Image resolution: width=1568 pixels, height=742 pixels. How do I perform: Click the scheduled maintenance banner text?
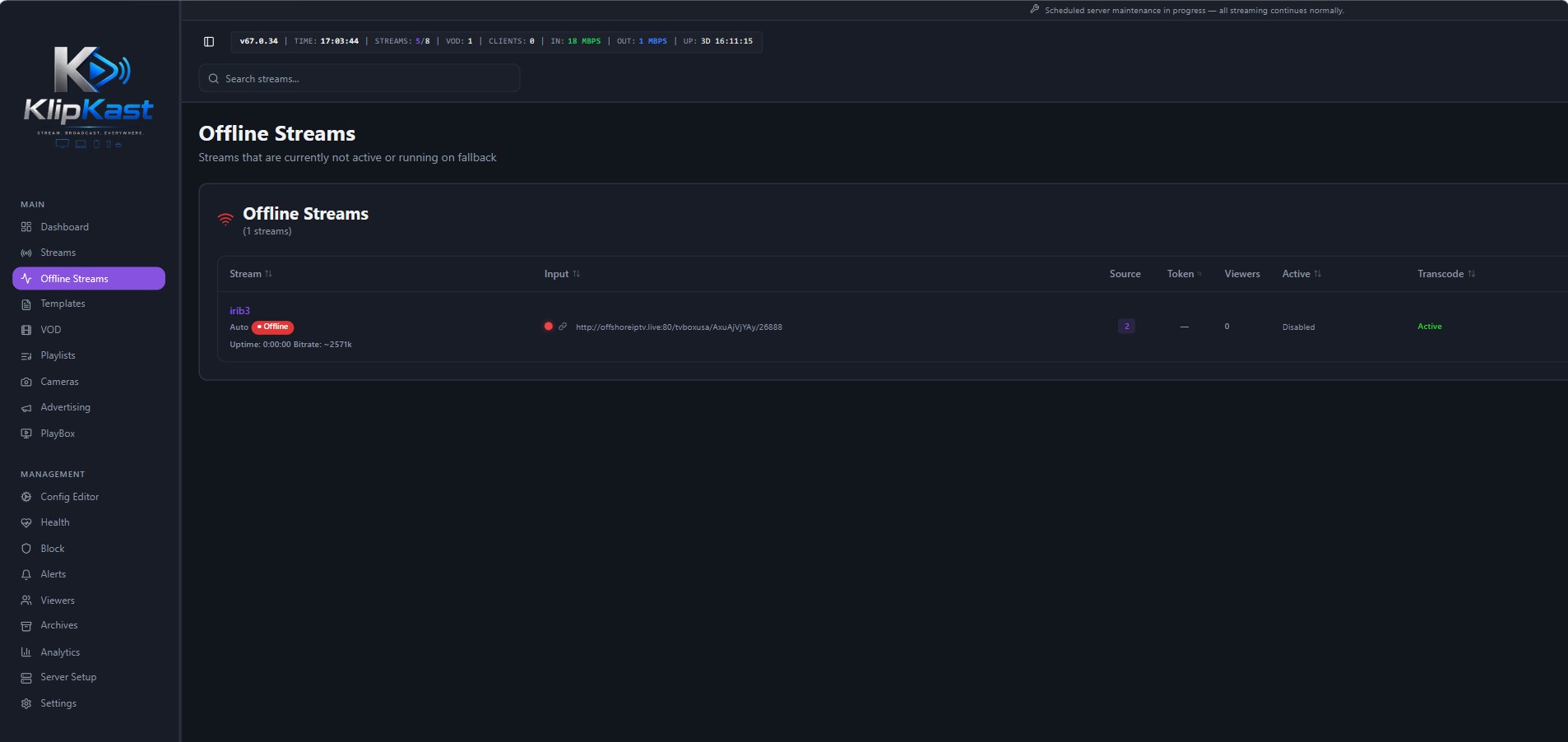click(1195, 11)
